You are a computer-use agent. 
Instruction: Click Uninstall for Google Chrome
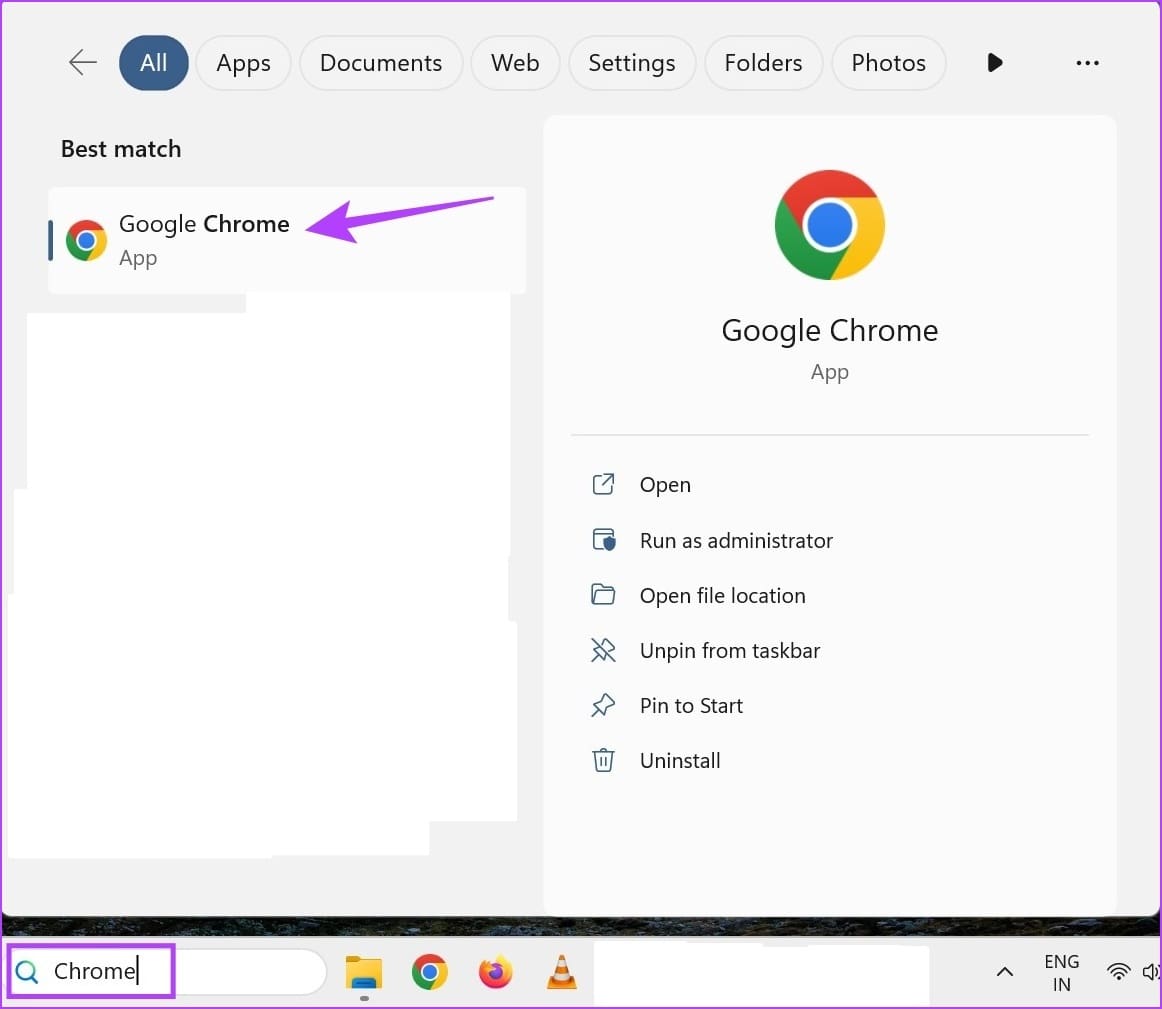coord(680,761)
